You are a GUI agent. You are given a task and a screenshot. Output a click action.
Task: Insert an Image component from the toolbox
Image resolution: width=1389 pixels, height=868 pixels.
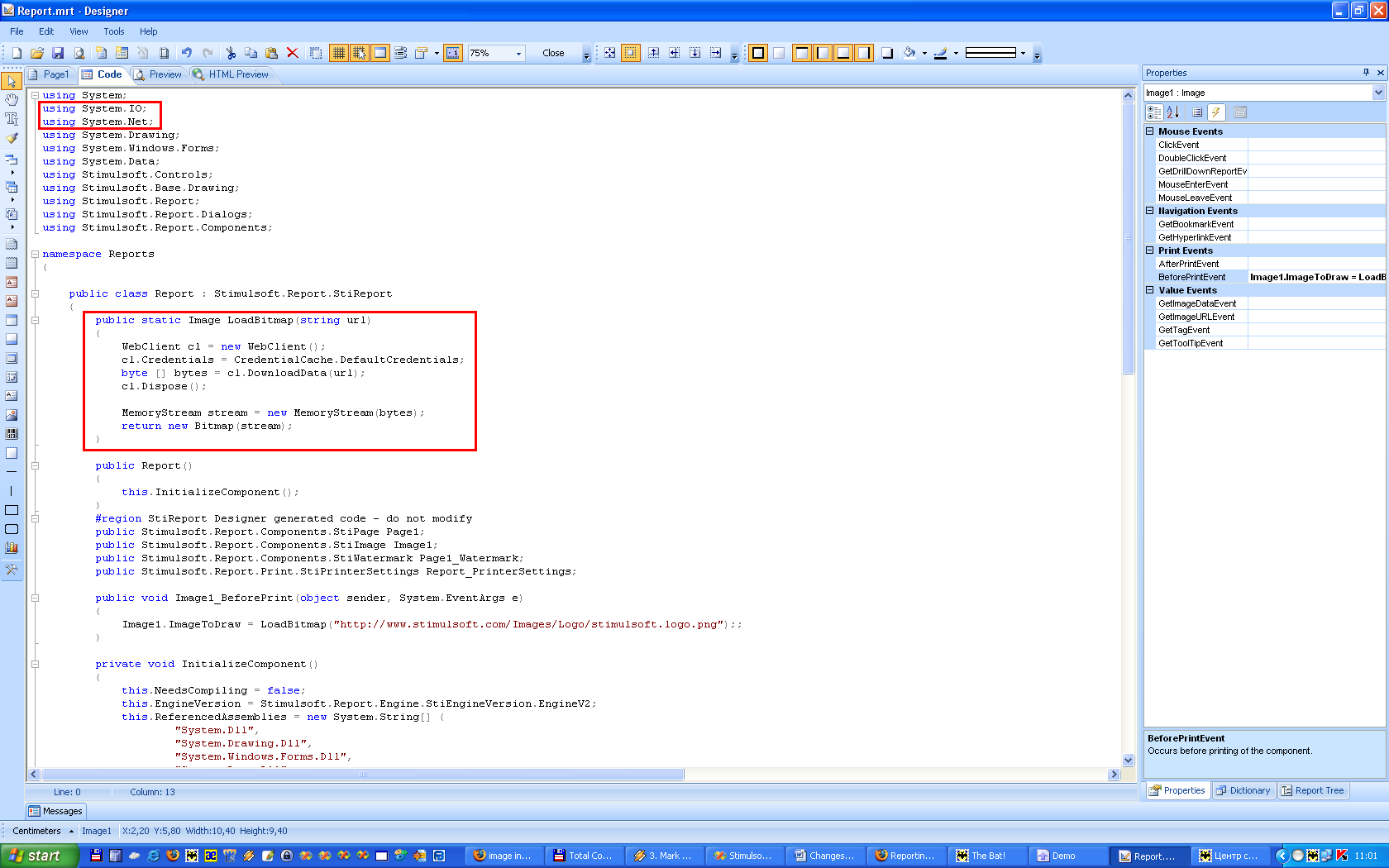12,415
